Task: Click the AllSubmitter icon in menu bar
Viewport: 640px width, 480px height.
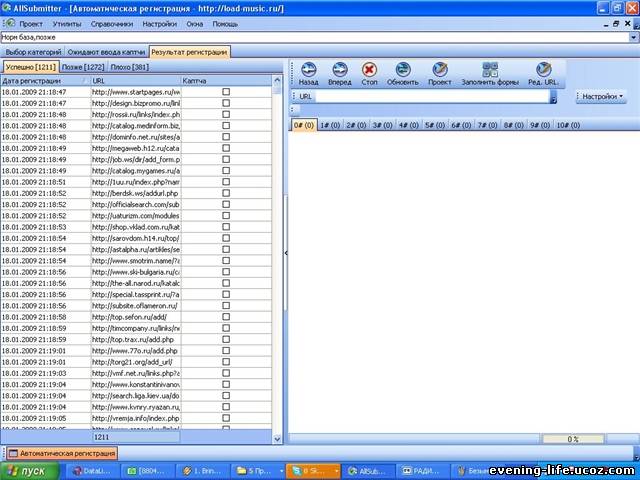Action: pyautogui.click(x=9, y=23)
